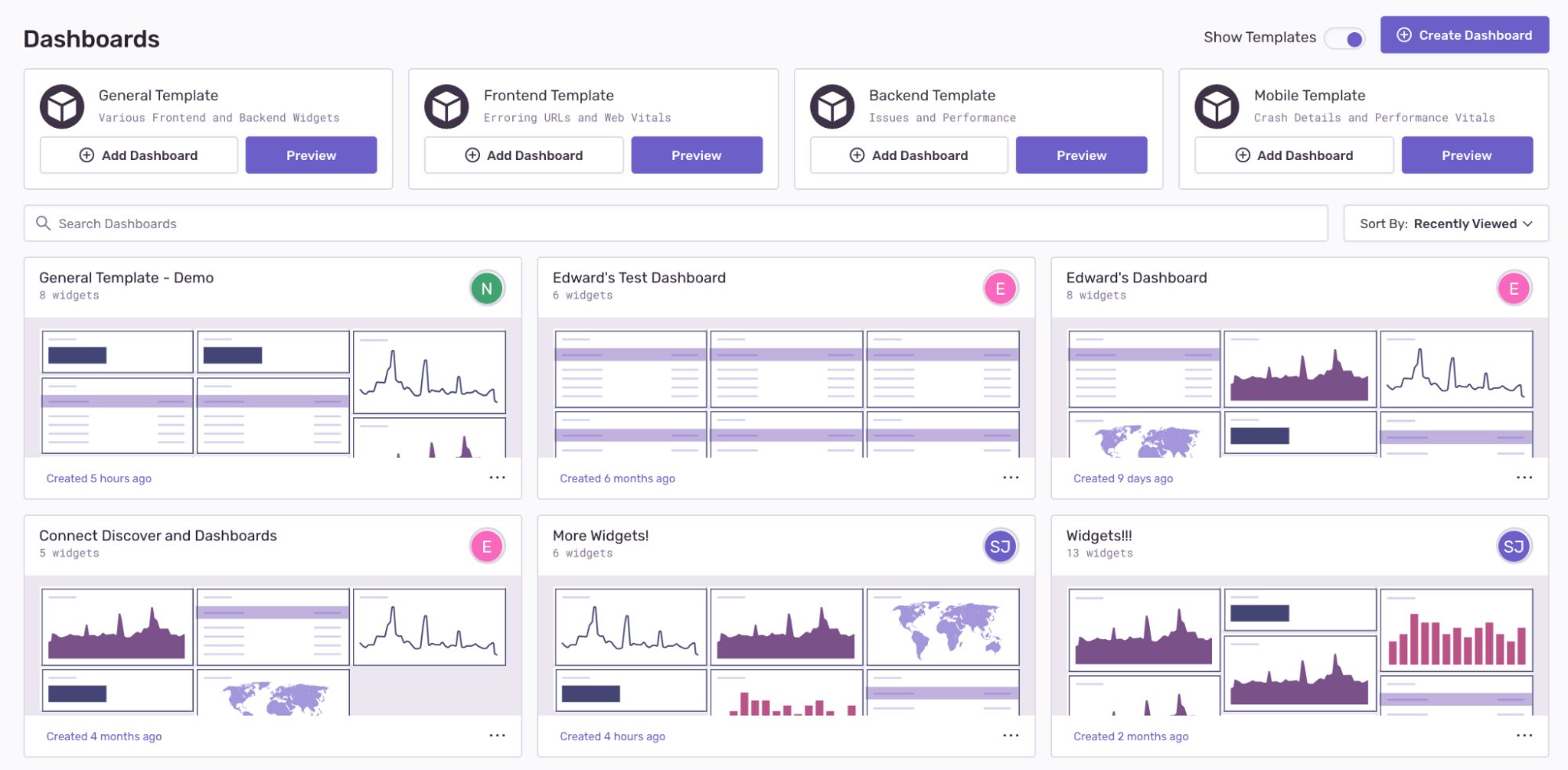Click Create Dashboard
1568x770 pixels.
click(x=1464, y=35)
